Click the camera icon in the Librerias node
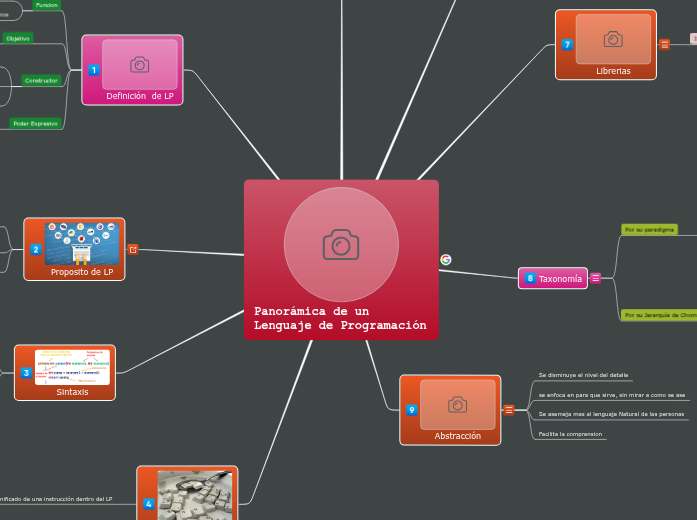The height and width of the screenshot is (520, 697). [613, 39]
